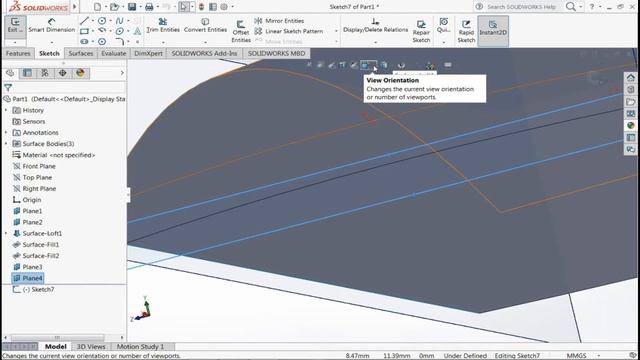Image resolution: width=640 pixels, height=360 pixels.
Task: Switch to the Evaluate tab
Action: pos(113,53)
